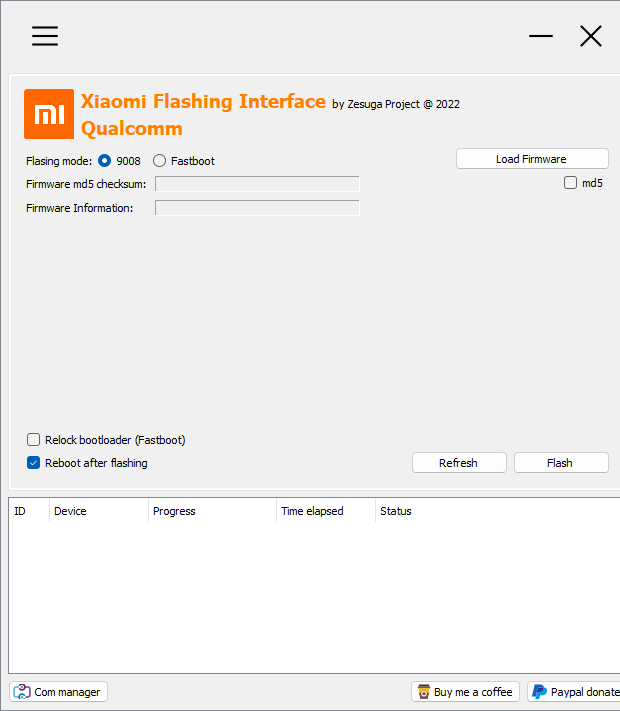Enable the md5 checkbox
620x711 pixels.
click(x=570, y=183)
